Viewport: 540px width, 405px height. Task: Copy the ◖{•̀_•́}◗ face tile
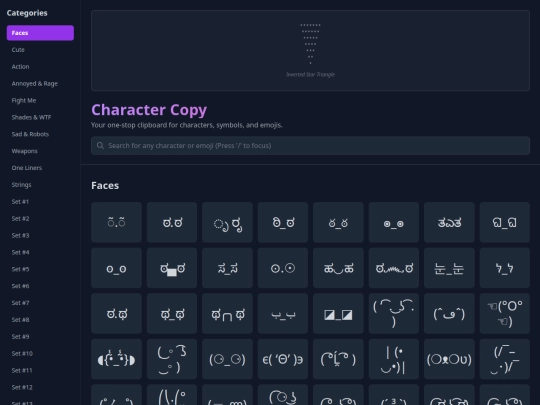click(x=116, y=359)
